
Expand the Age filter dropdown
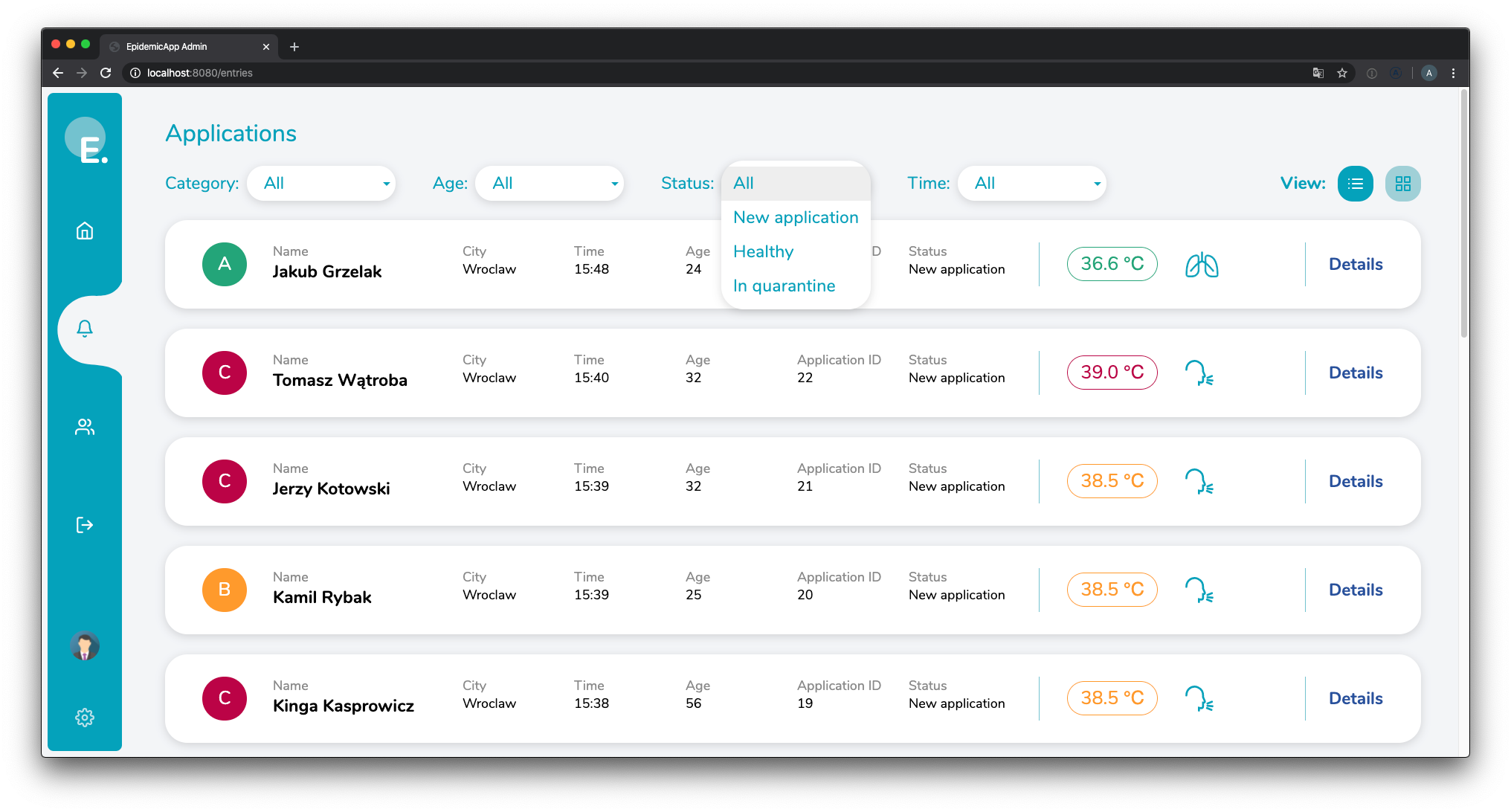coord(550,184)
